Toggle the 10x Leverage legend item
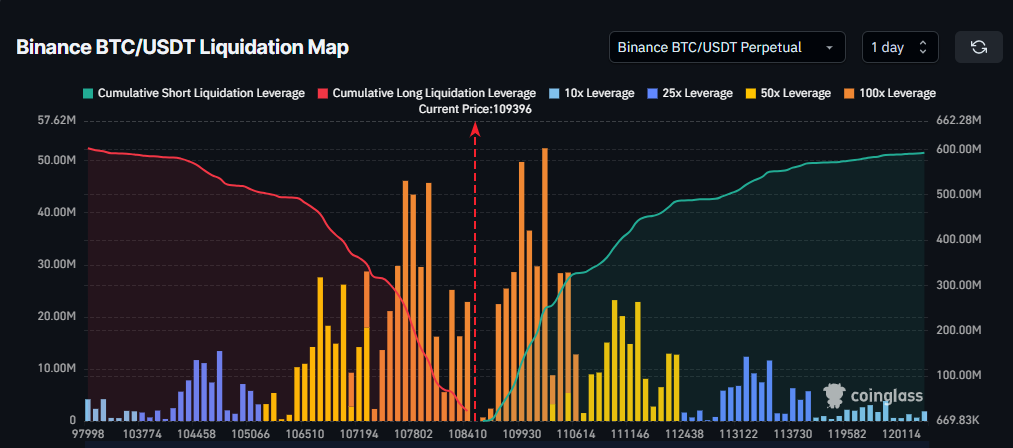 pos(591,93)
